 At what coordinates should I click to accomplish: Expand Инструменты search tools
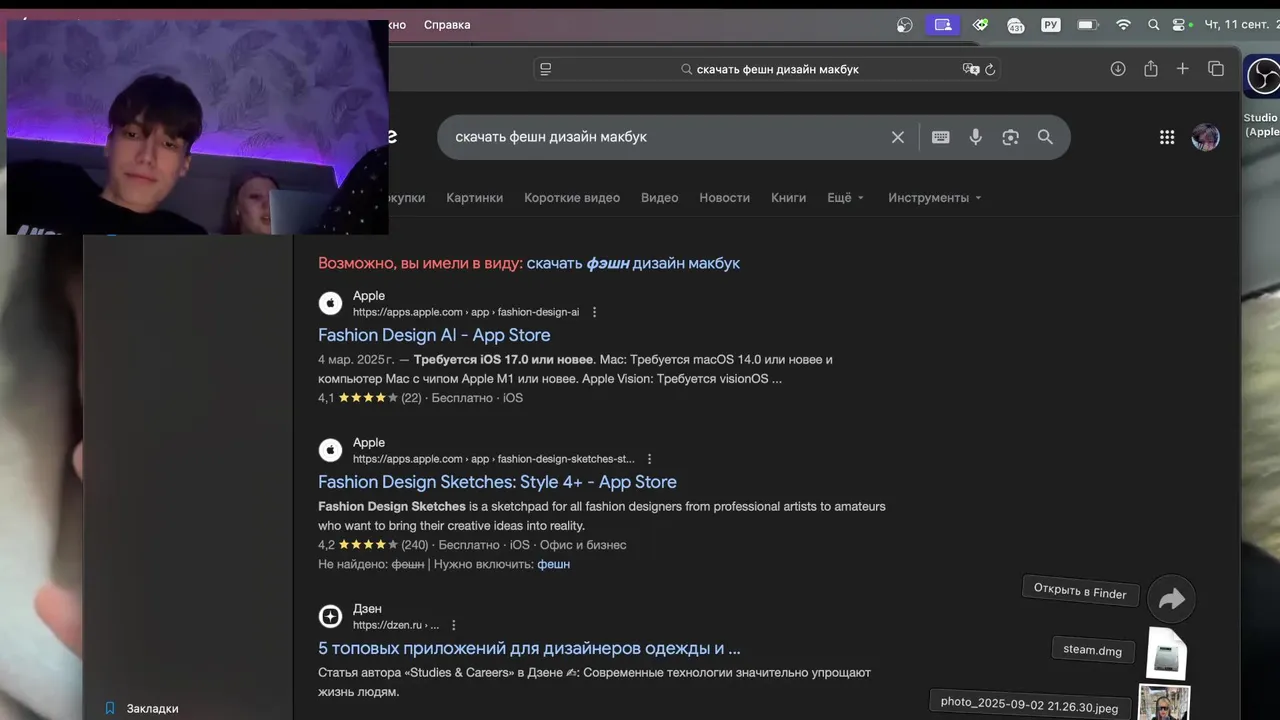[935, 198]
